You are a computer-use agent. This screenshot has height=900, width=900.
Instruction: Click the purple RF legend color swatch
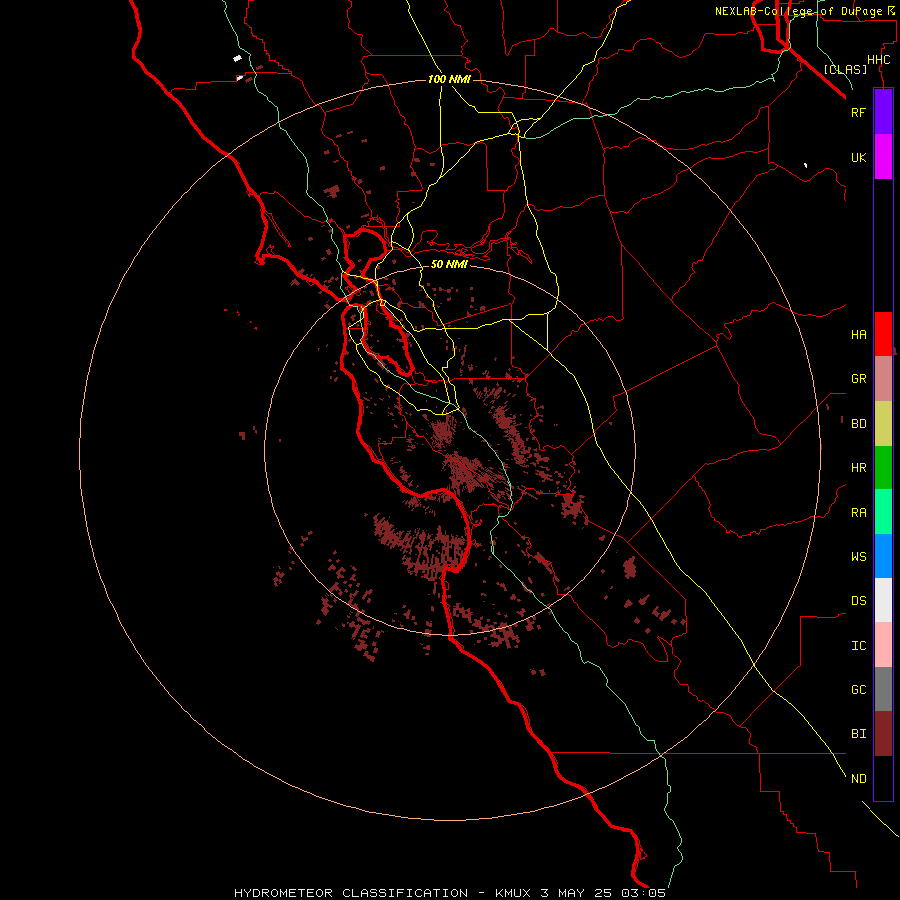pyautogui.click(x=883, y=112)
